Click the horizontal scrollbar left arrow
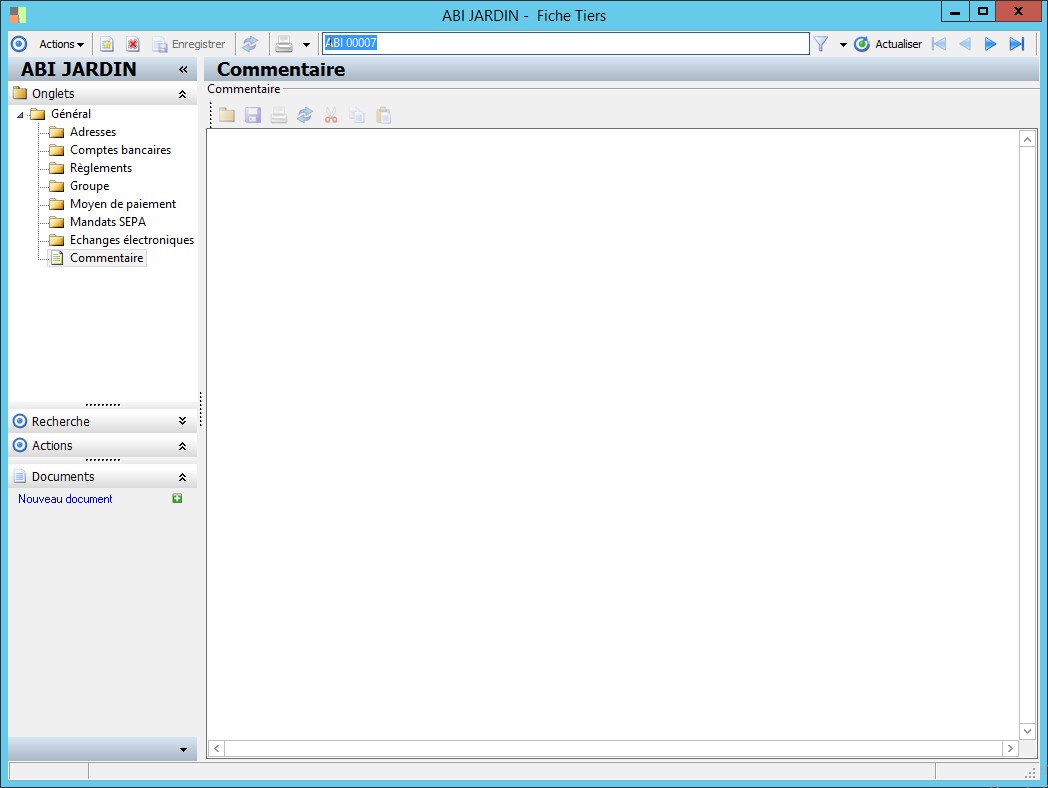 point(216,749)
